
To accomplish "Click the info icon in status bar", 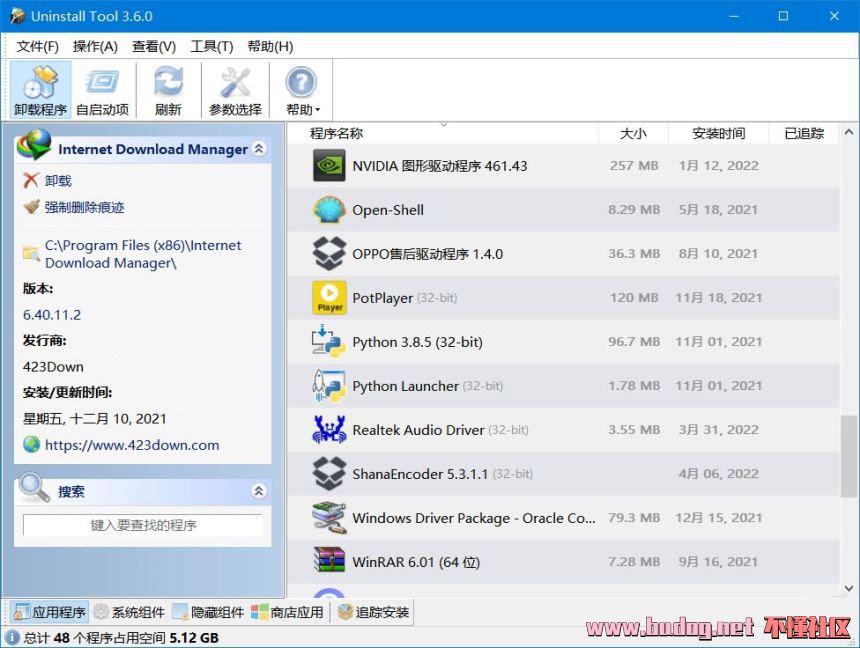I will click(x=12, y=638).
